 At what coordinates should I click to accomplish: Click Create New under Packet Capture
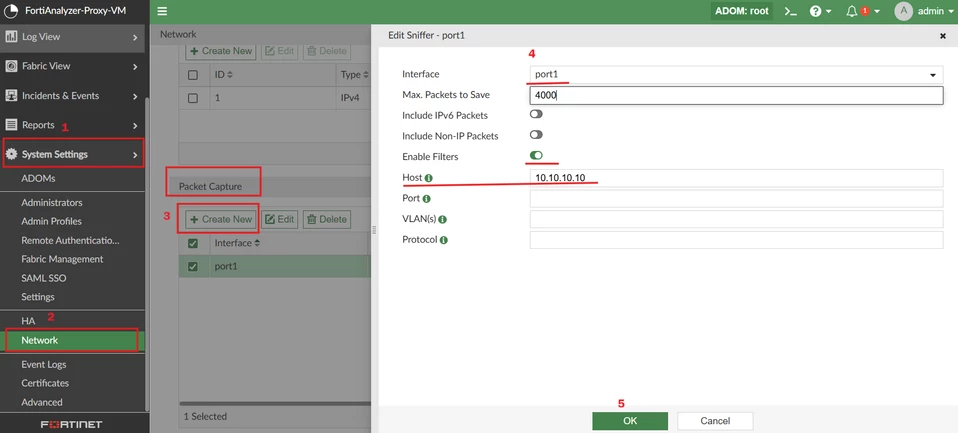(x=220, y=219)
